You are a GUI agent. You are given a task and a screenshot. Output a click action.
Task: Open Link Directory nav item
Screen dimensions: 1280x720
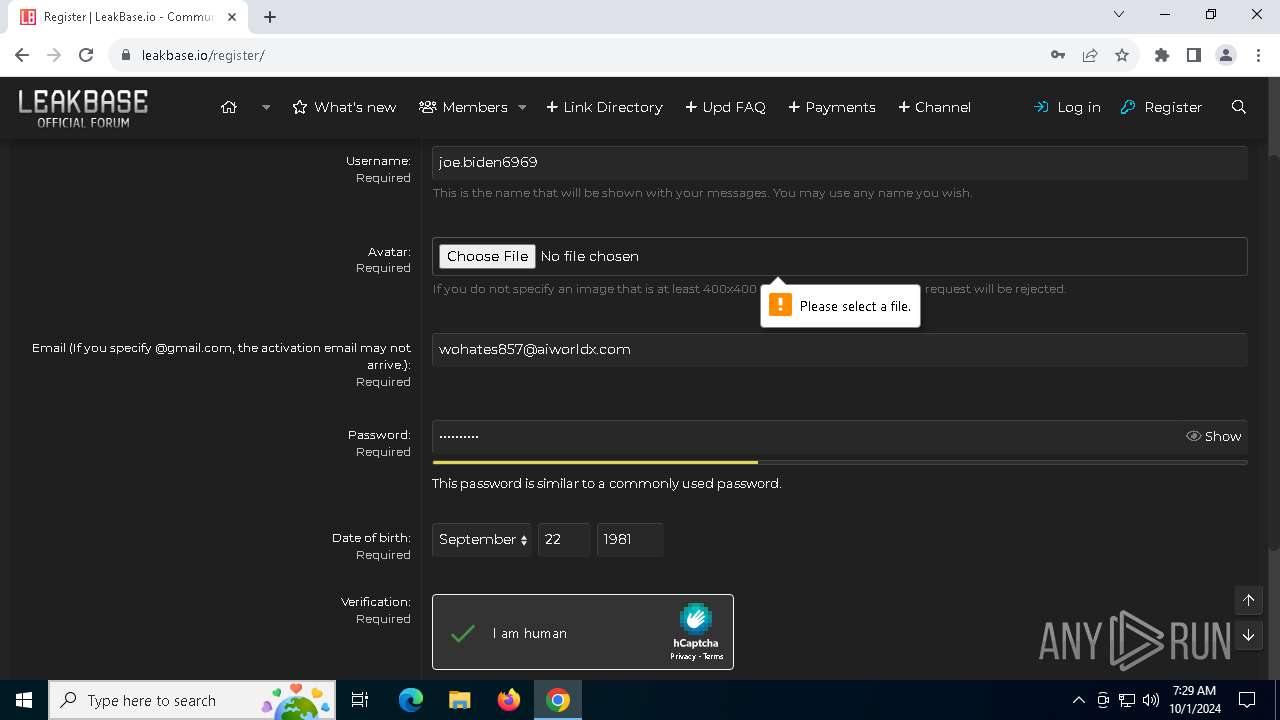click(x=604, y=107)
